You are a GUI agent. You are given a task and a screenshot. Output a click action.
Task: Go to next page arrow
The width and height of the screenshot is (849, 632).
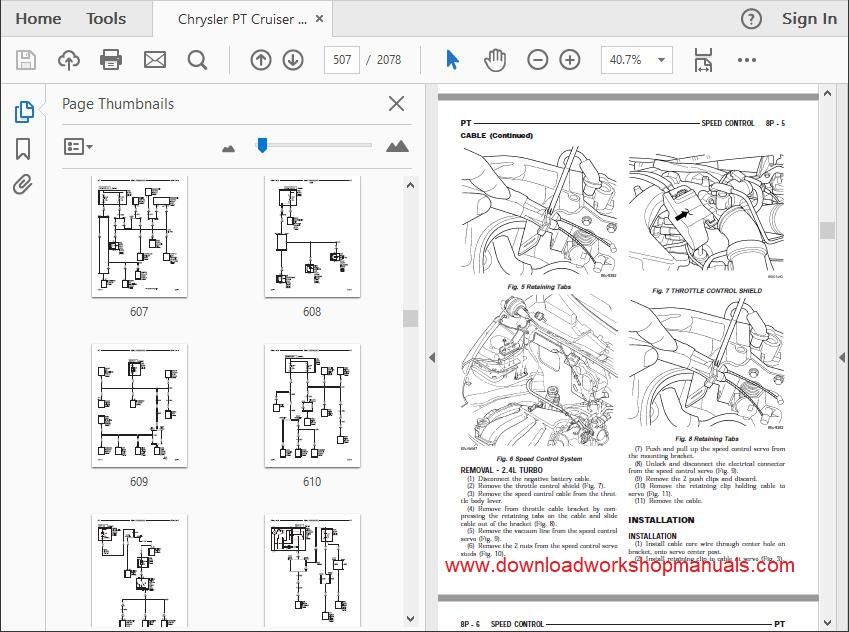tap(293, 60)
